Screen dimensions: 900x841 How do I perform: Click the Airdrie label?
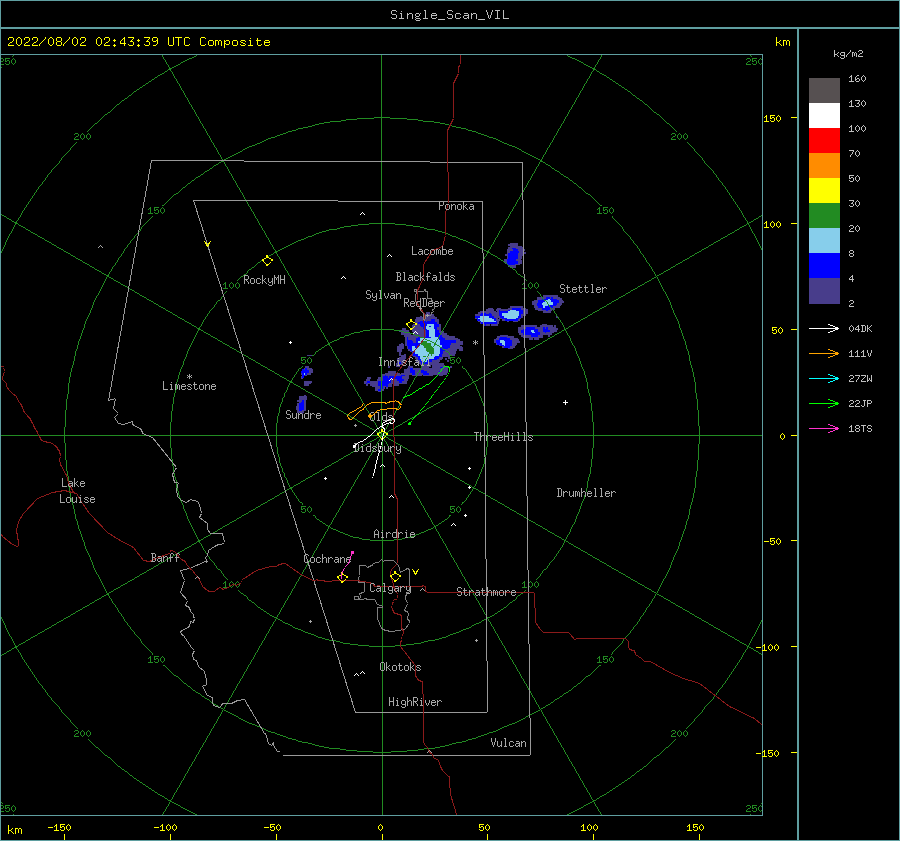394,534
